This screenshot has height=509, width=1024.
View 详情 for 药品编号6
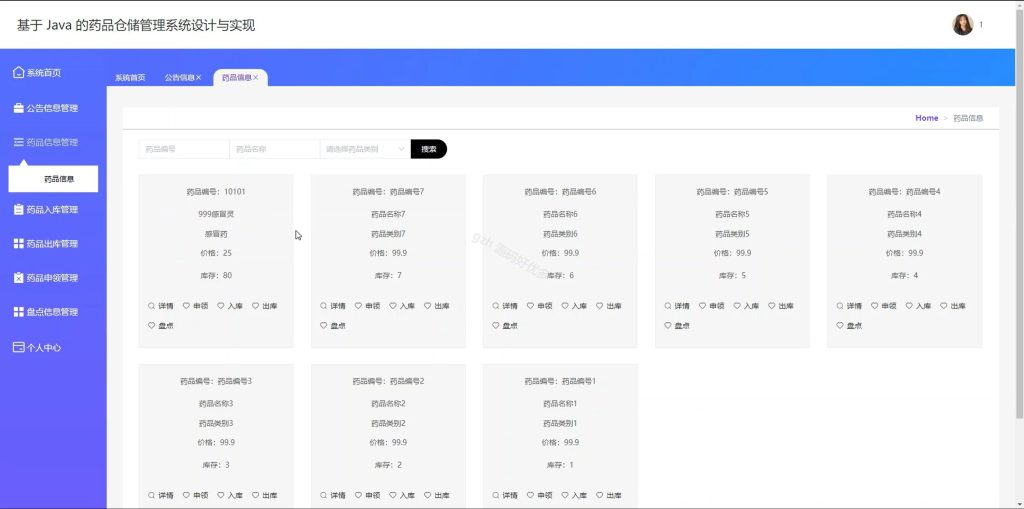505,306
